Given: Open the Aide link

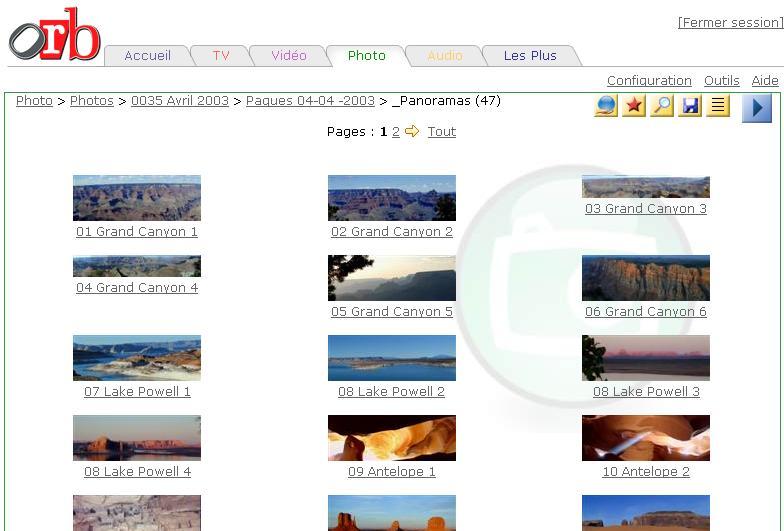Looking at the screenshot, I should point(765,80).
